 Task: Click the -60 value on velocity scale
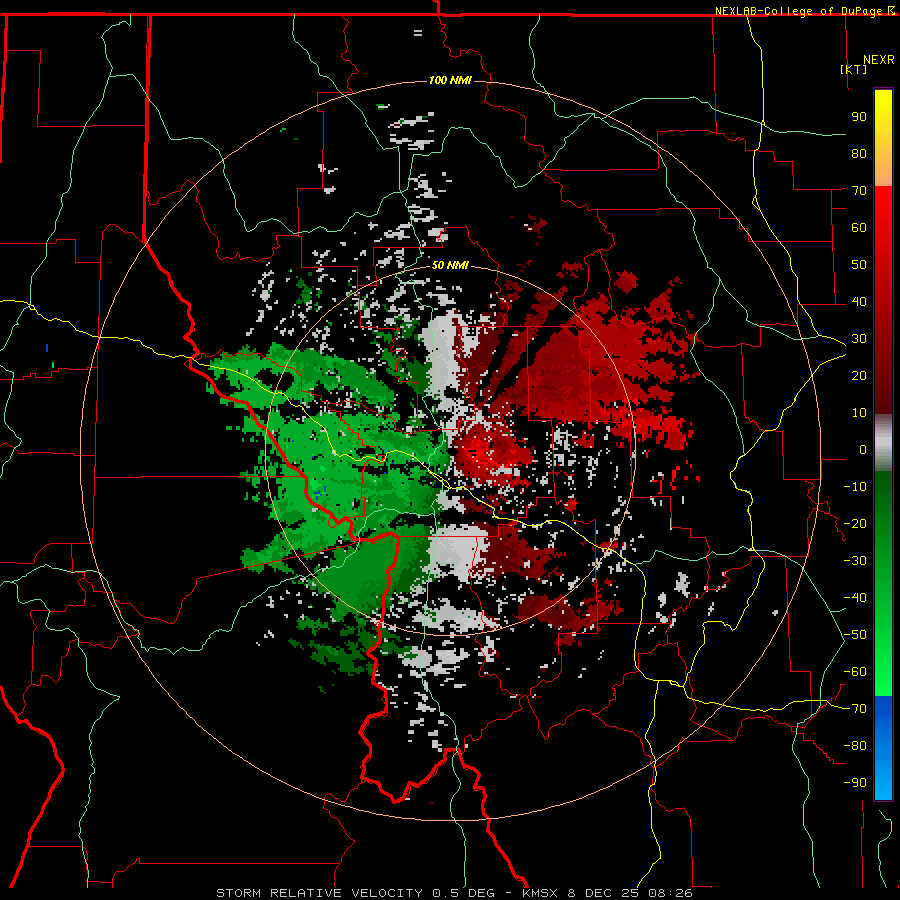click(855, 672)
